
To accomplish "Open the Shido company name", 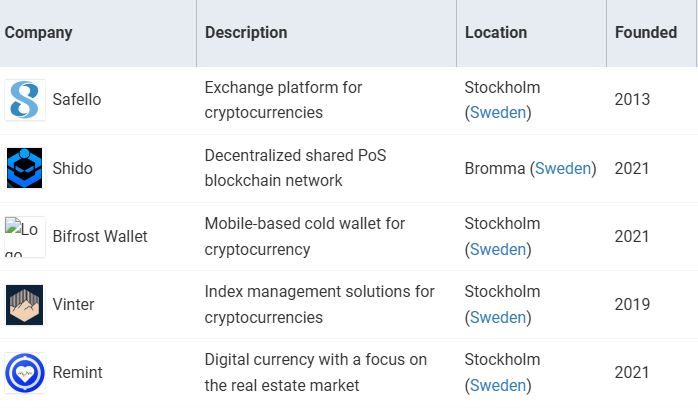I will 73,168.
